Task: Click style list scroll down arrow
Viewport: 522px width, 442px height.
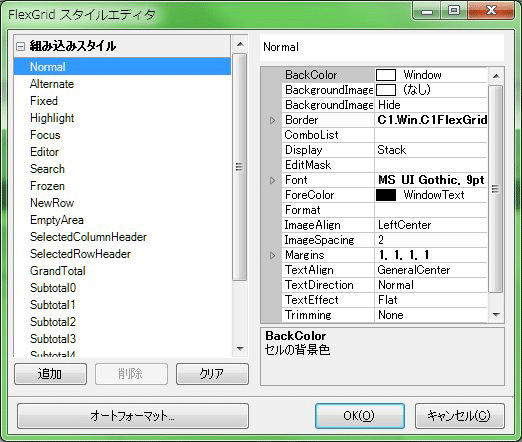Action: (240, 349)
